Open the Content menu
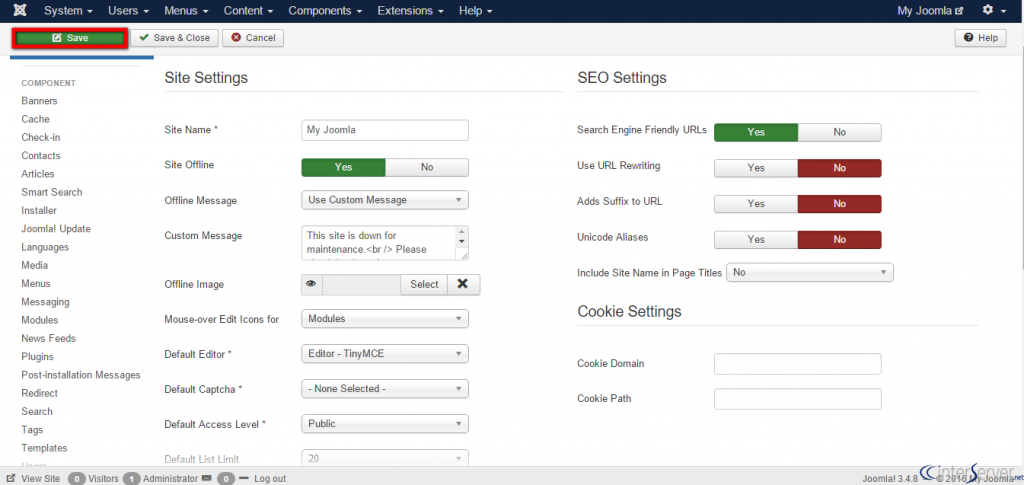The height and width of the screenshot is (485, 1024). tap(249, 11)
